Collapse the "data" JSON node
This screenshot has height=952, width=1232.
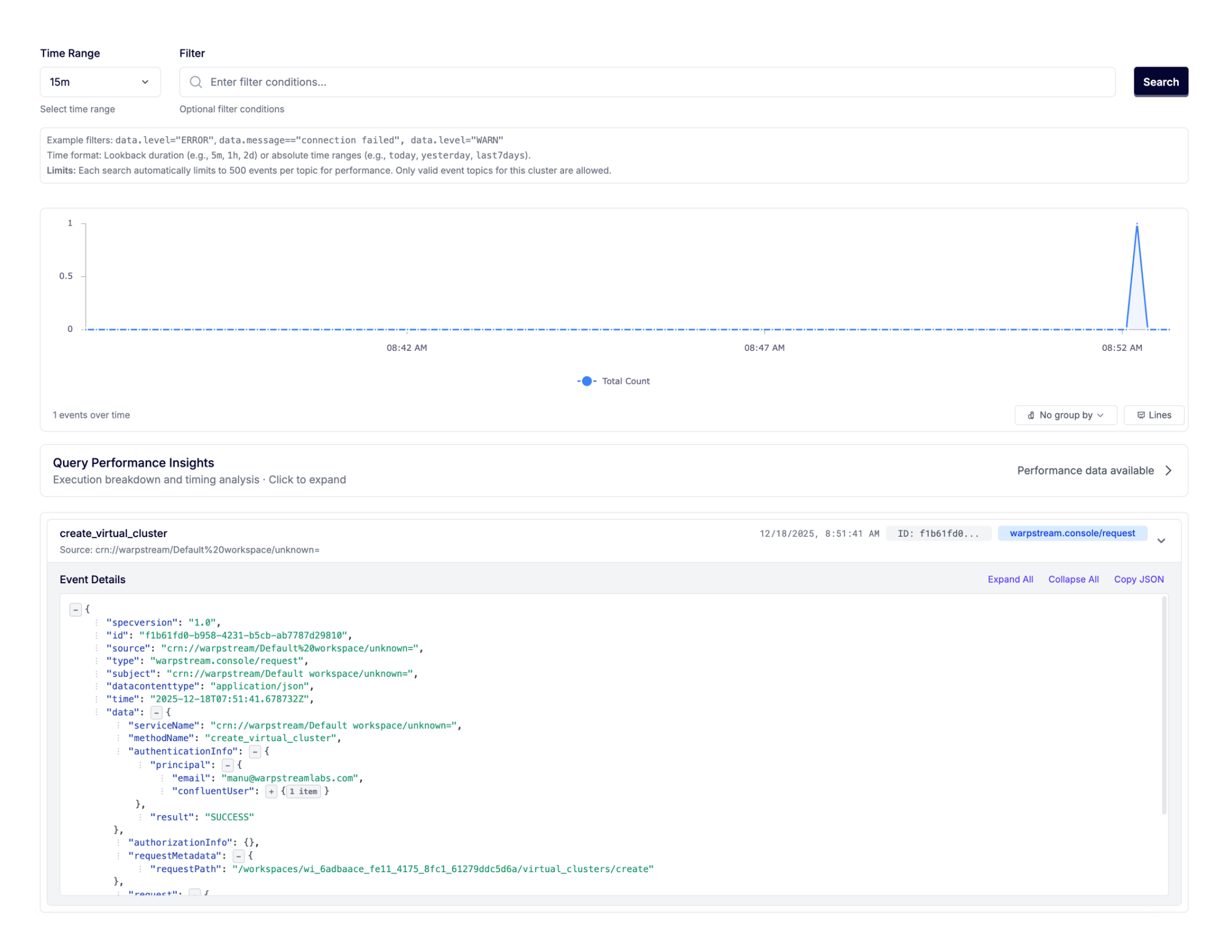tap(156, 713)
